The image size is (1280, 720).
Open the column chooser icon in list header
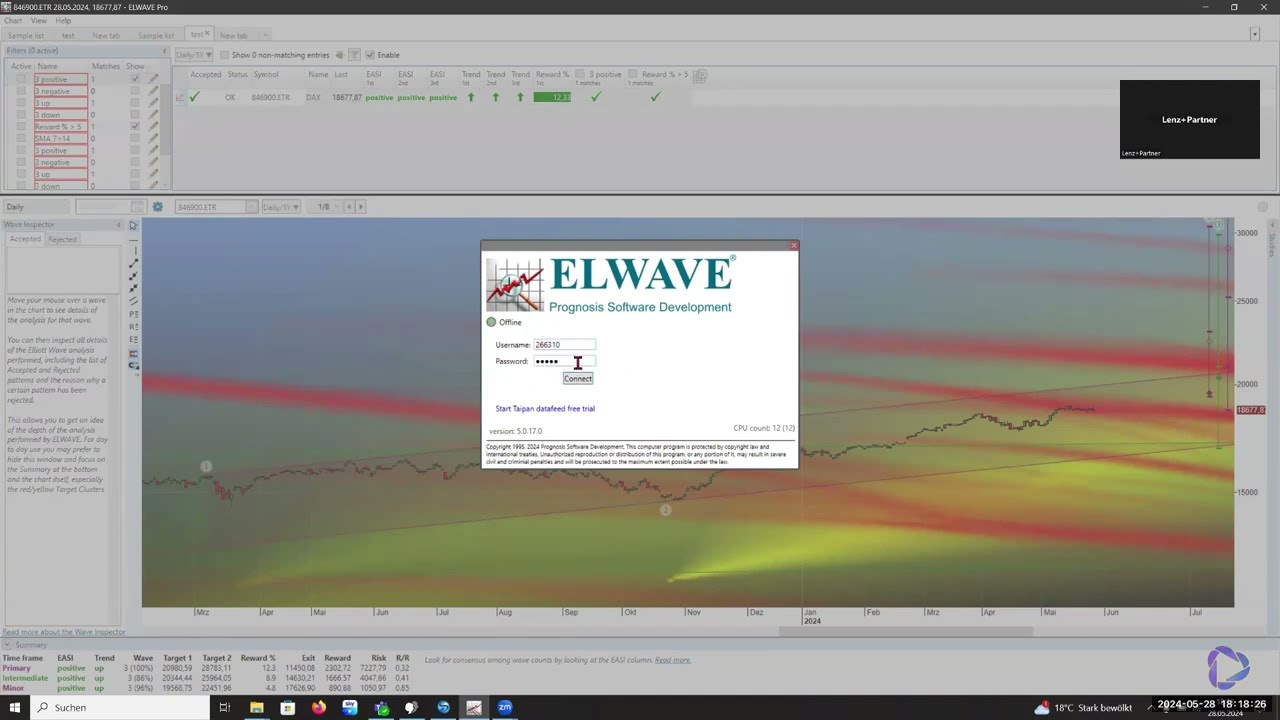(701, 75)
